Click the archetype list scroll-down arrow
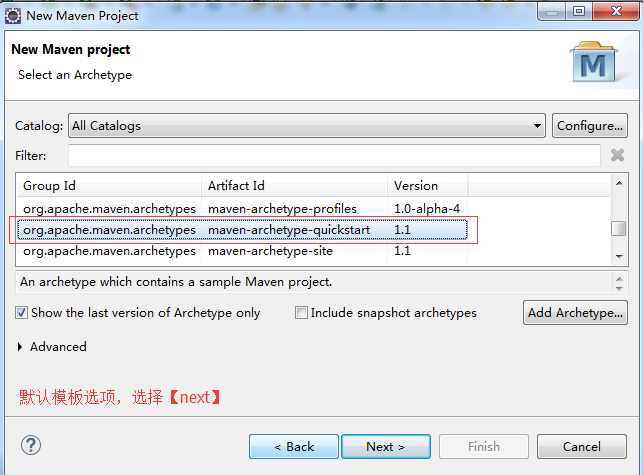The height and width of the screenshot is (475, 643). tap(619, 256)
